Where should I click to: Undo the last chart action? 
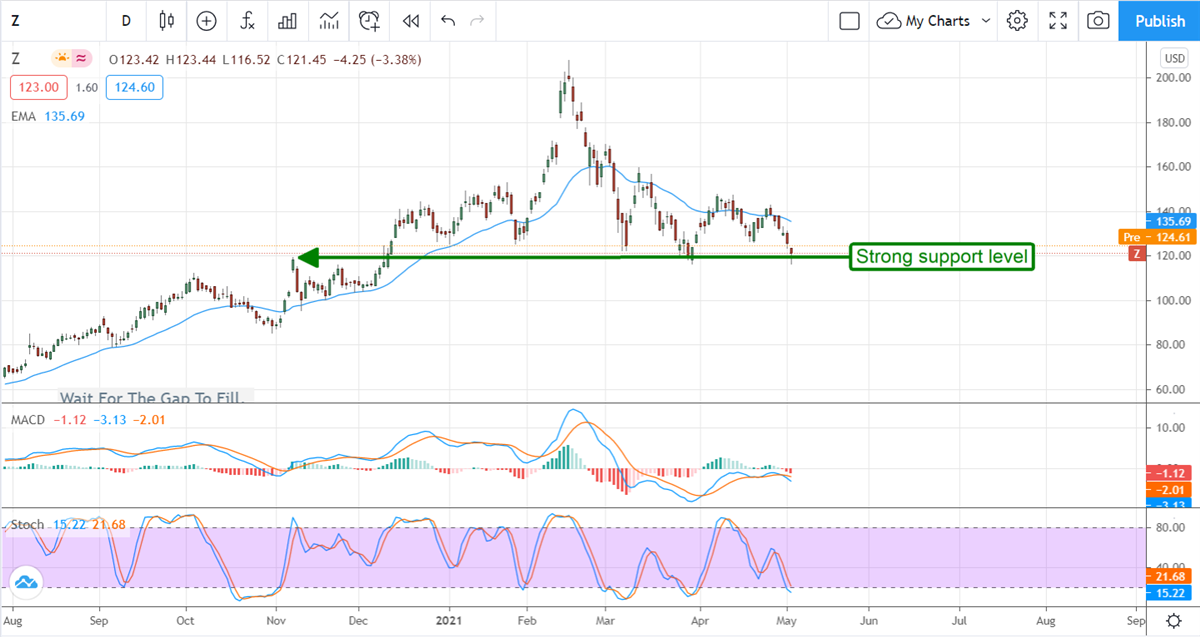click(447, 20)
